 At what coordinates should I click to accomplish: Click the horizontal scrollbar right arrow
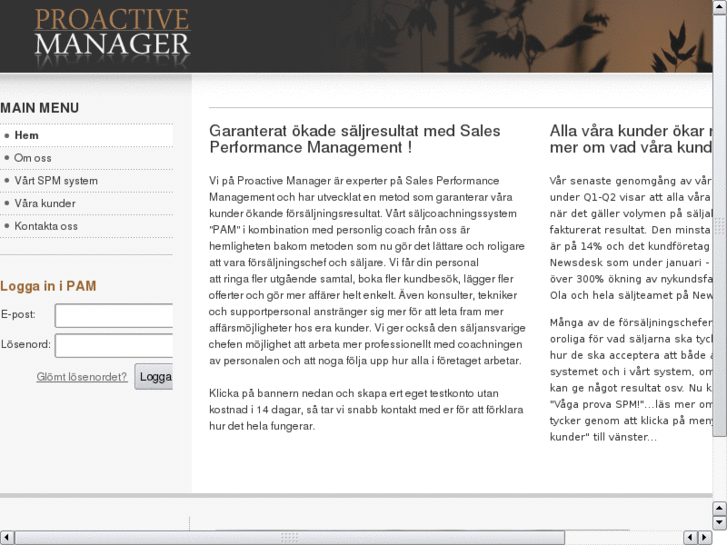[x=705, y=538]
